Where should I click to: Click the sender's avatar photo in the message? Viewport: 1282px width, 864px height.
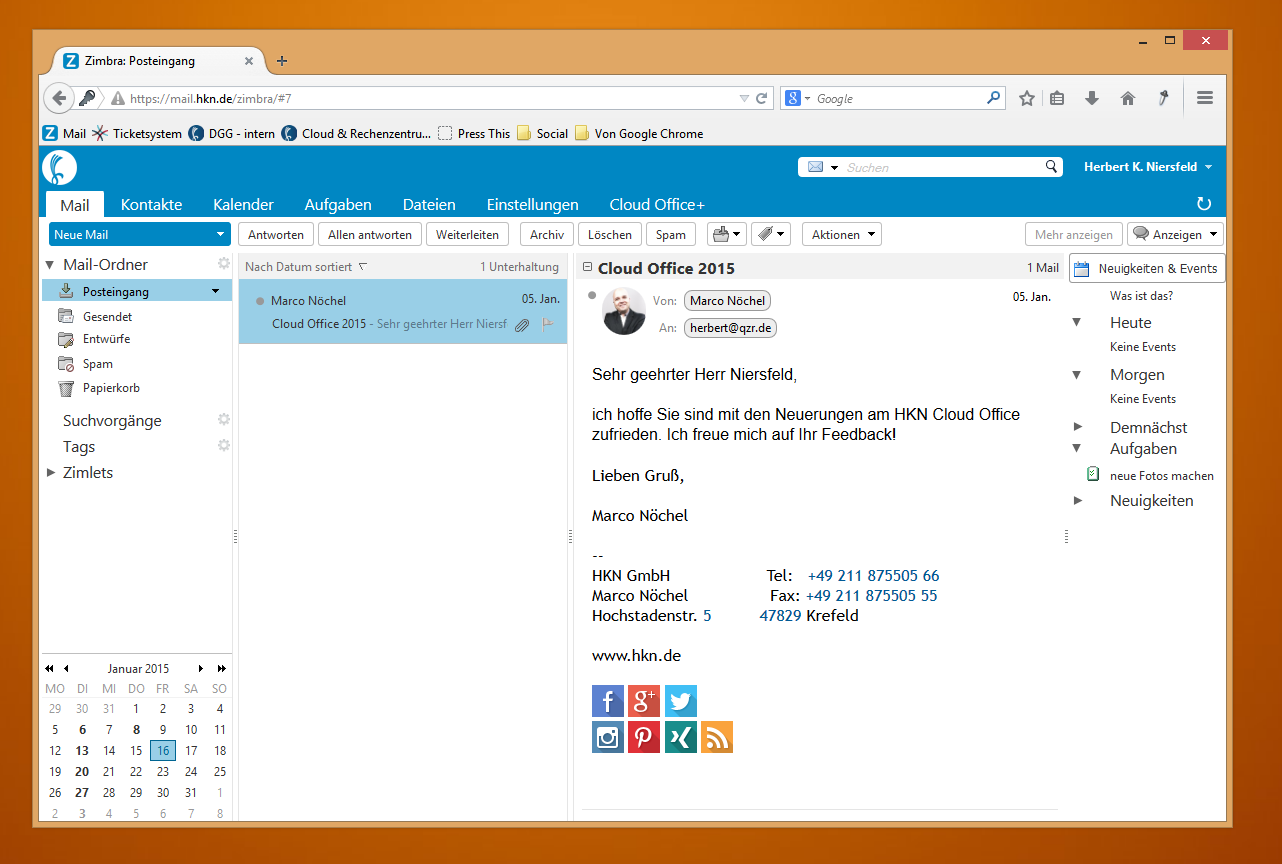point(624,311)
